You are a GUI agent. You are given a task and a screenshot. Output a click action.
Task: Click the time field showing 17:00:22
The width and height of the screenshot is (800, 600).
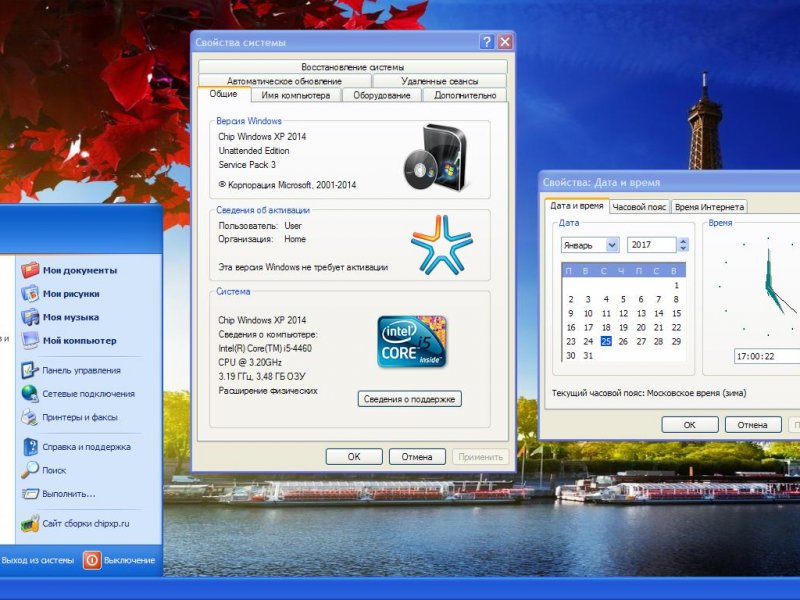pyautogui.click(x=767, y=356)
